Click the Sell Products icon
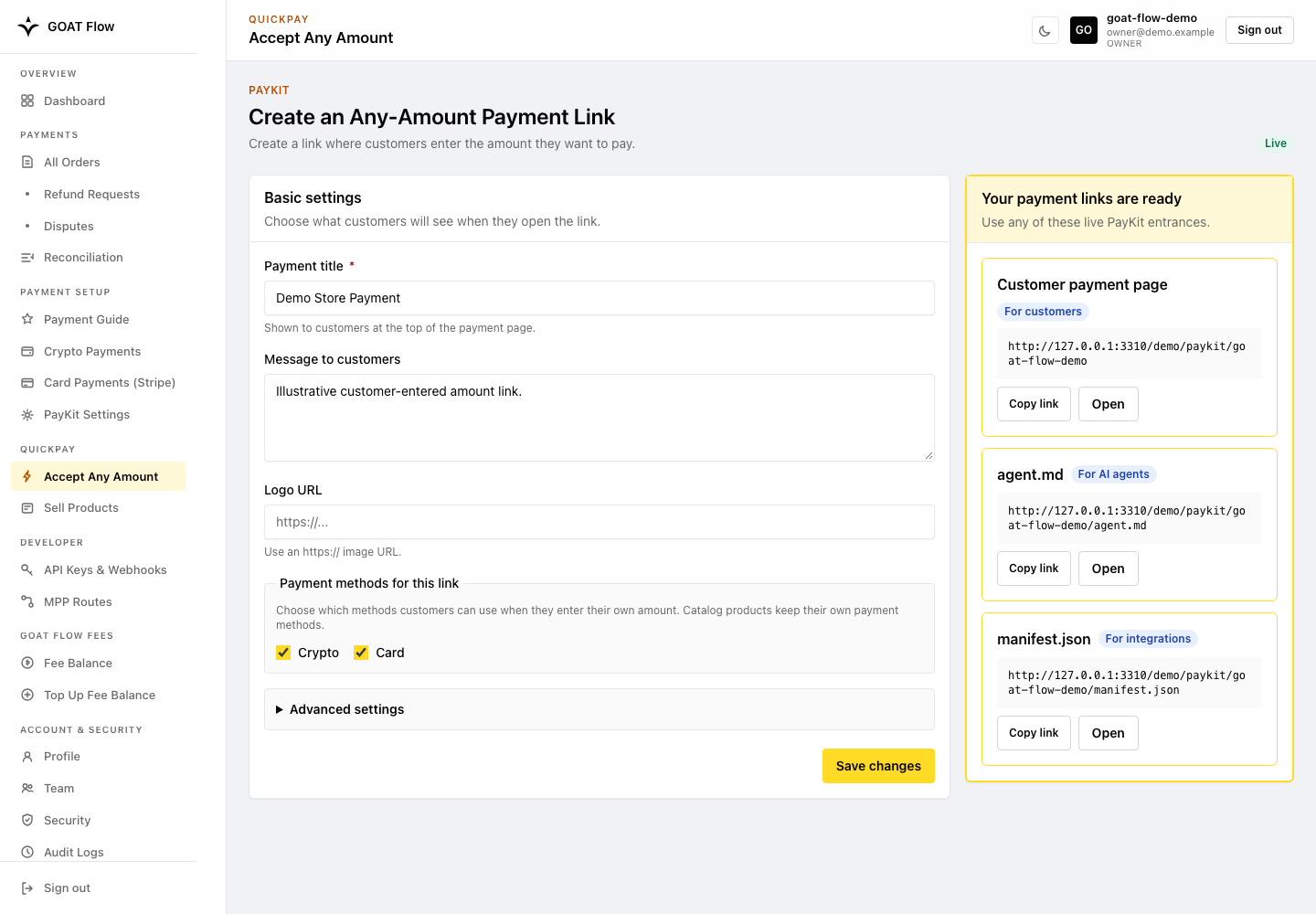 click(27, 508)
